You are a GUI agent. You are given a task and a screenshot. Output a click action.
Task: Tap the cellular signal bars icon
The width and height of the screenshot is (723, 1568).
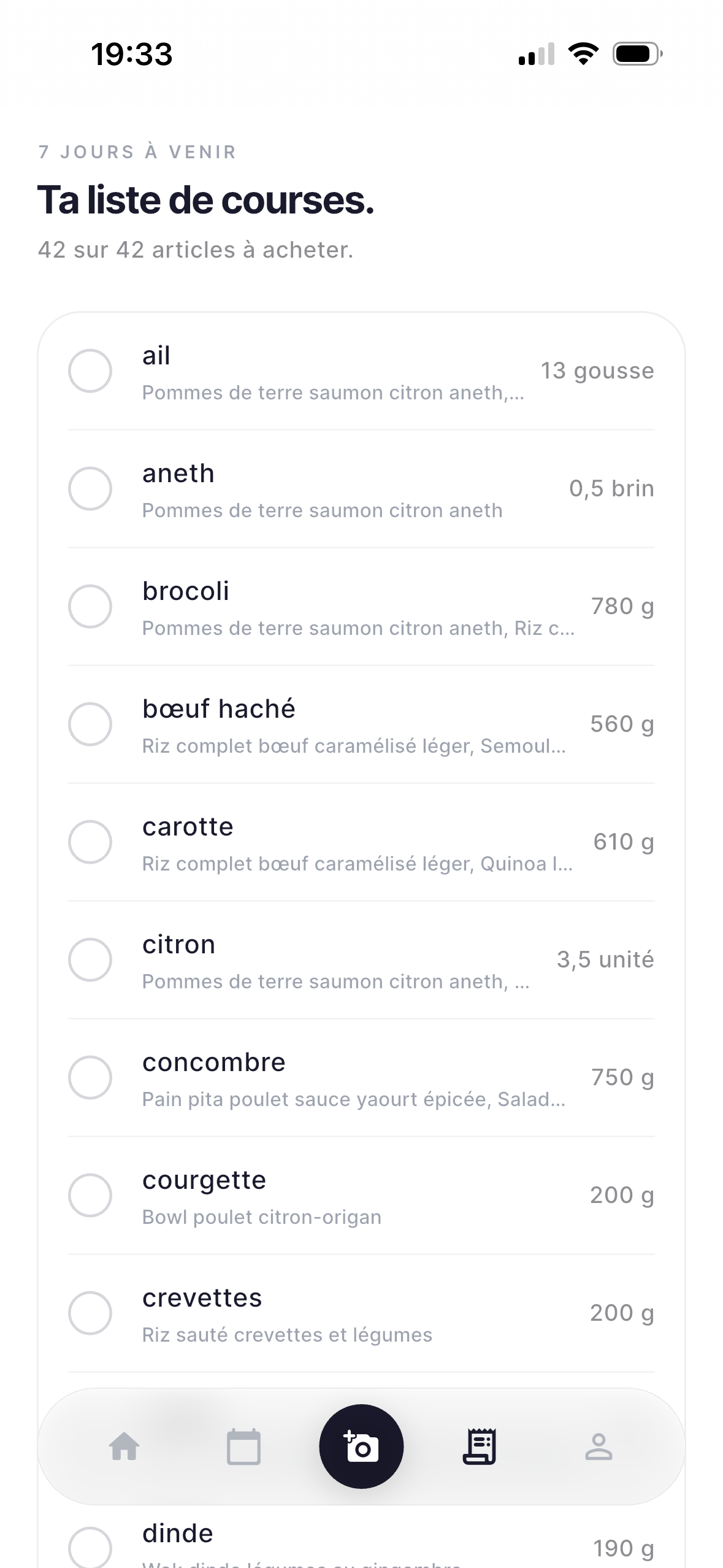537,54
